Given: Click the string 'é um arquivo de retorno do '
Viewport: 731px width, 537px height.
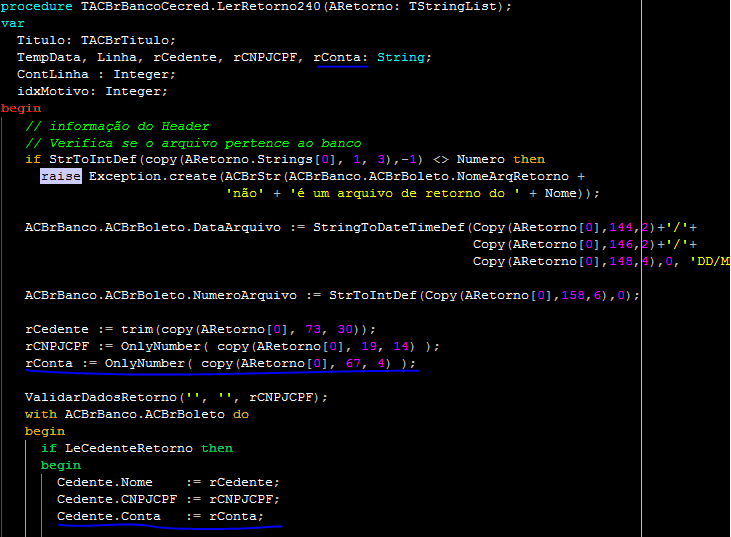Looking at the screenshot, I should [405, 193].
